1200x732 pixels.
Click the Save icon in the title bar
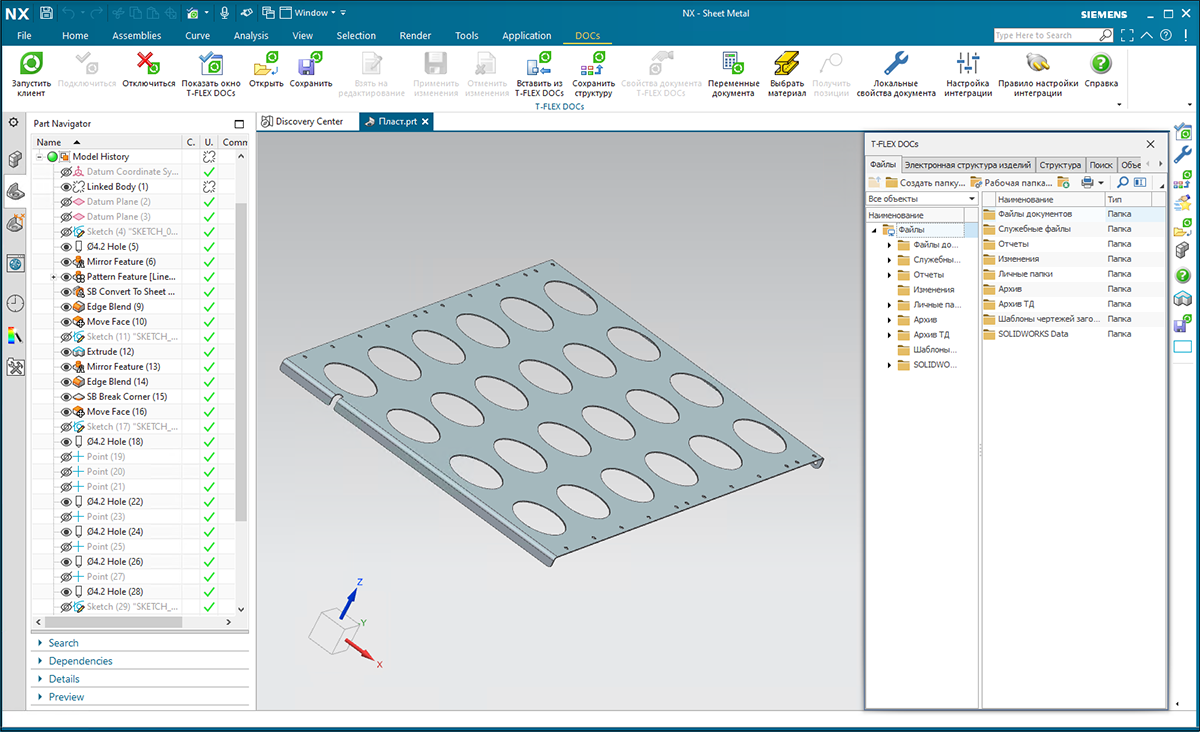pos(46,13)
